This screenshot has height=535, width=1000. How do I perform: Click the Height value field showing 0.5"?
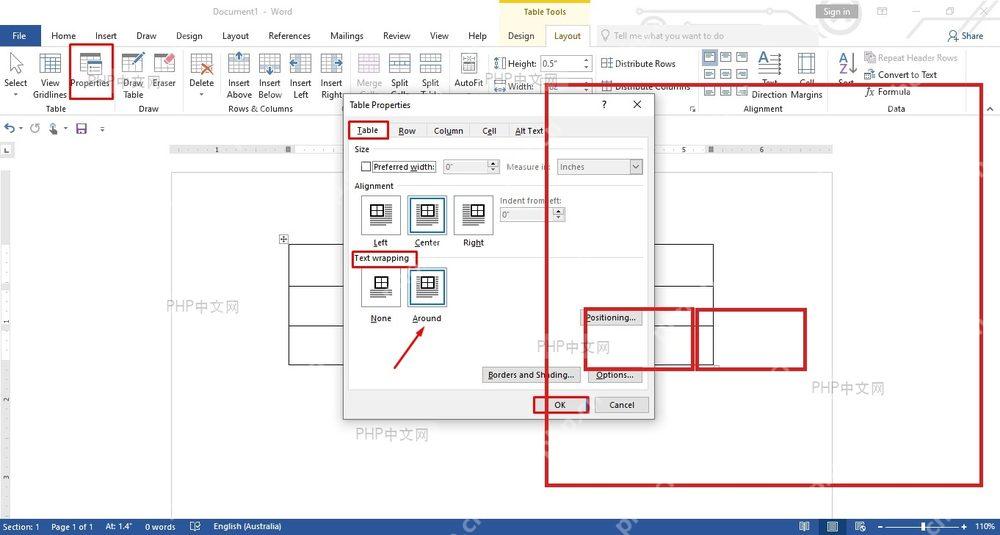pos(561,63)
